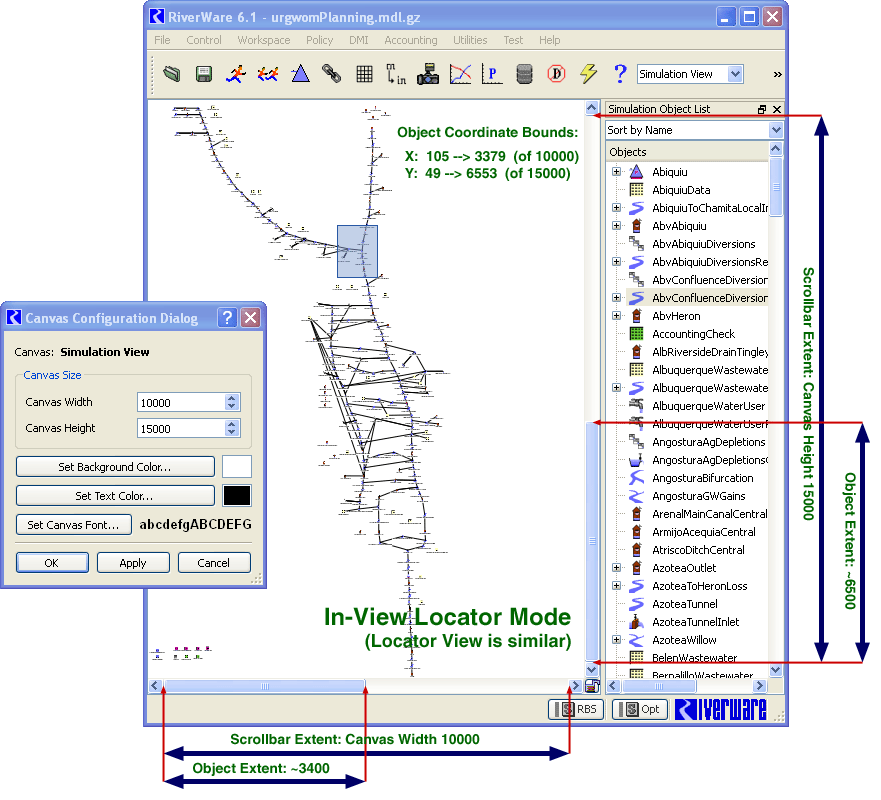Click the yellow lightning bolt icon
The width and height of the screenshot is (881, 800).
pyautogui.click(x=588, y=74)
